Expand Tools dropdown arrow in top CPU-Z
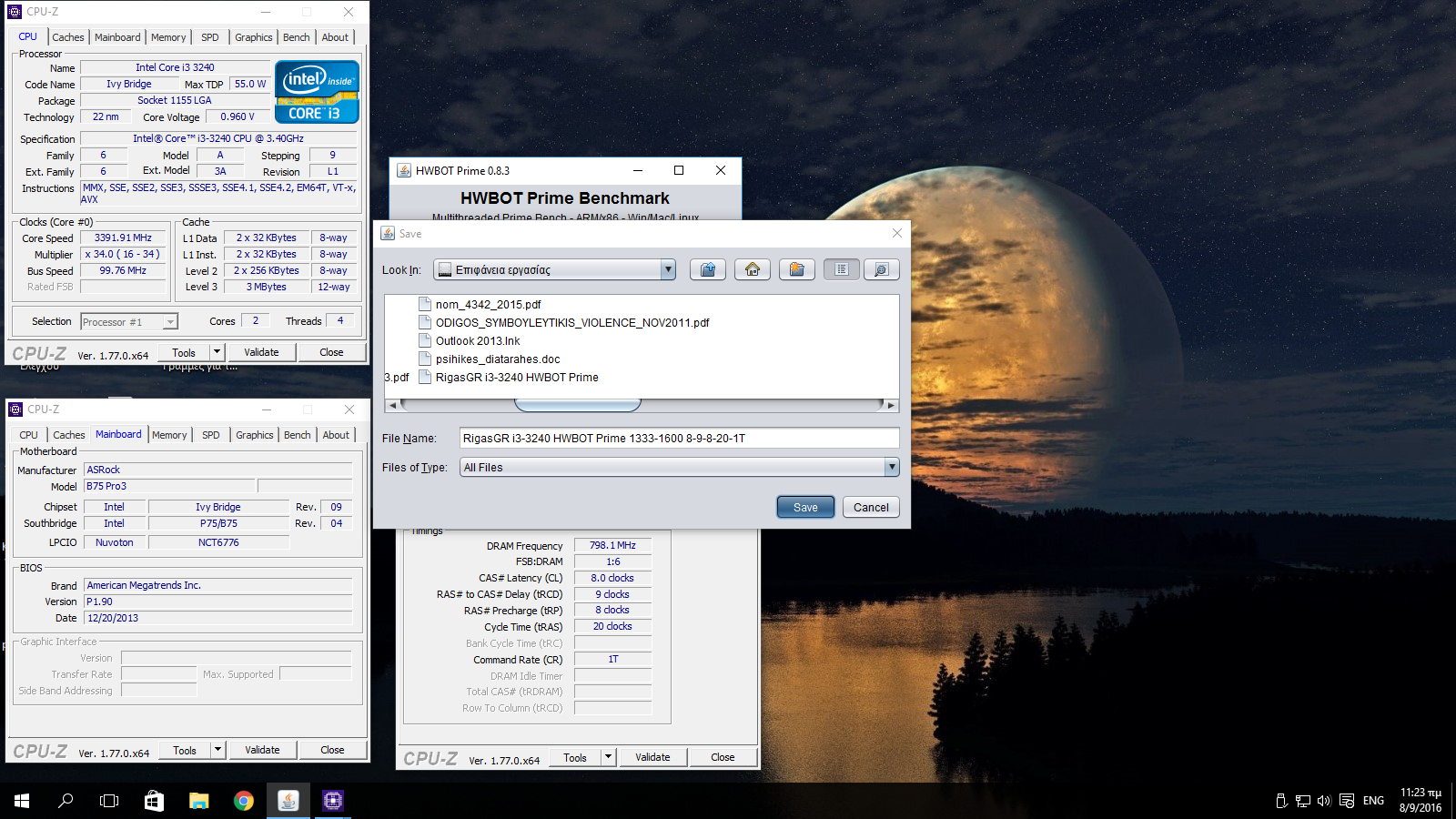This screenshot has height=819, width=1456. 217,352
